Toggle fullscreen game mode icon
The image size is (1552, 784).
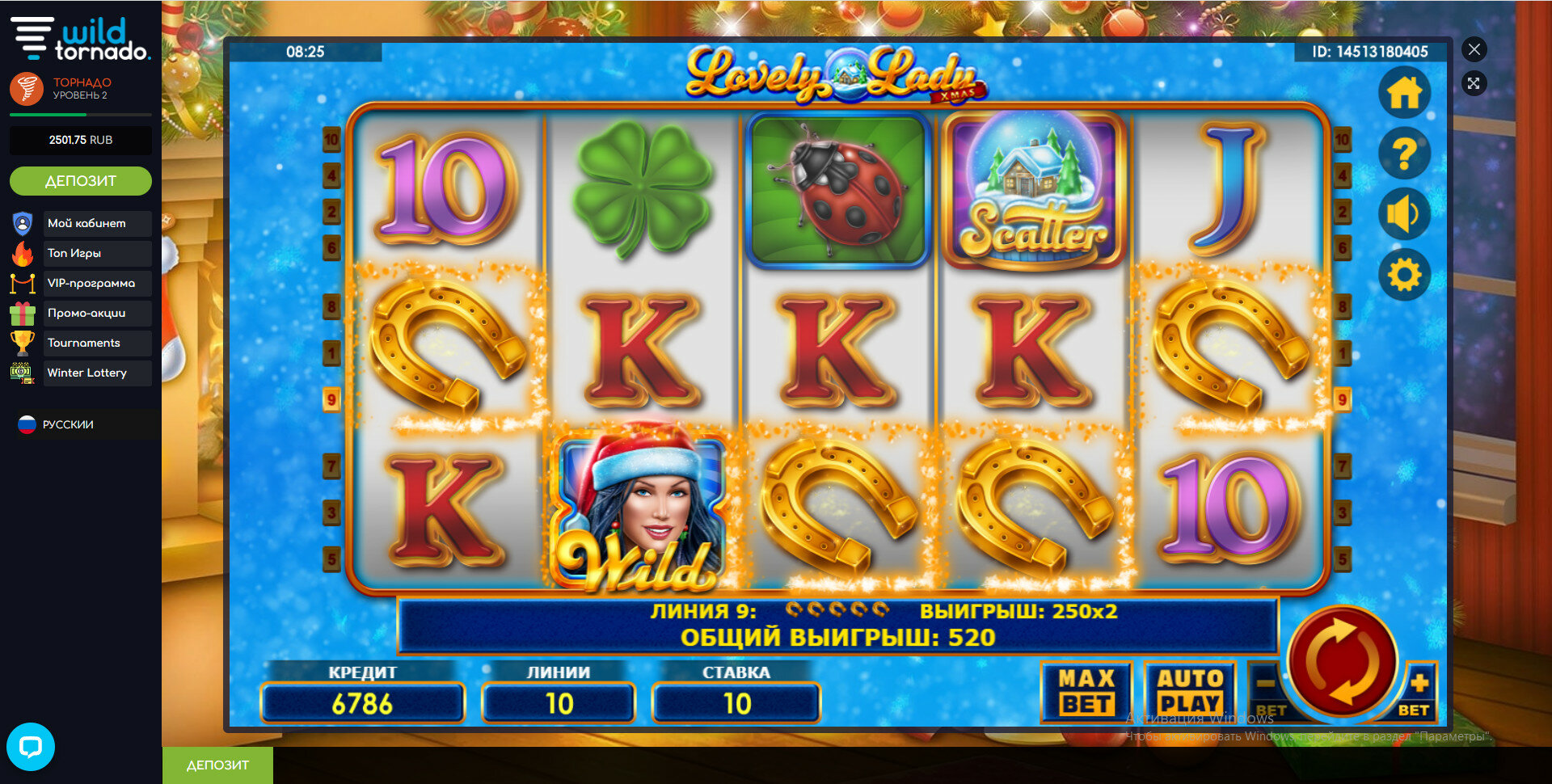point(1474,83)
